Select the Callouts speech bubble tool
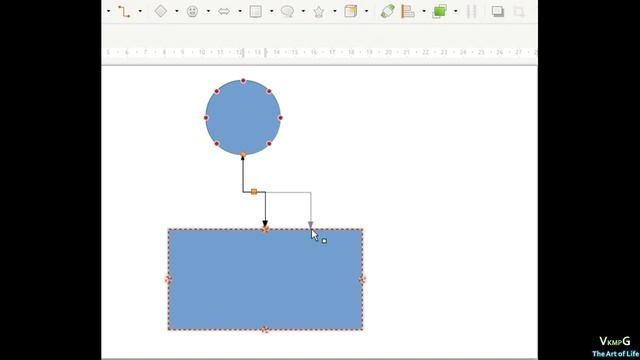 (287, 11)
